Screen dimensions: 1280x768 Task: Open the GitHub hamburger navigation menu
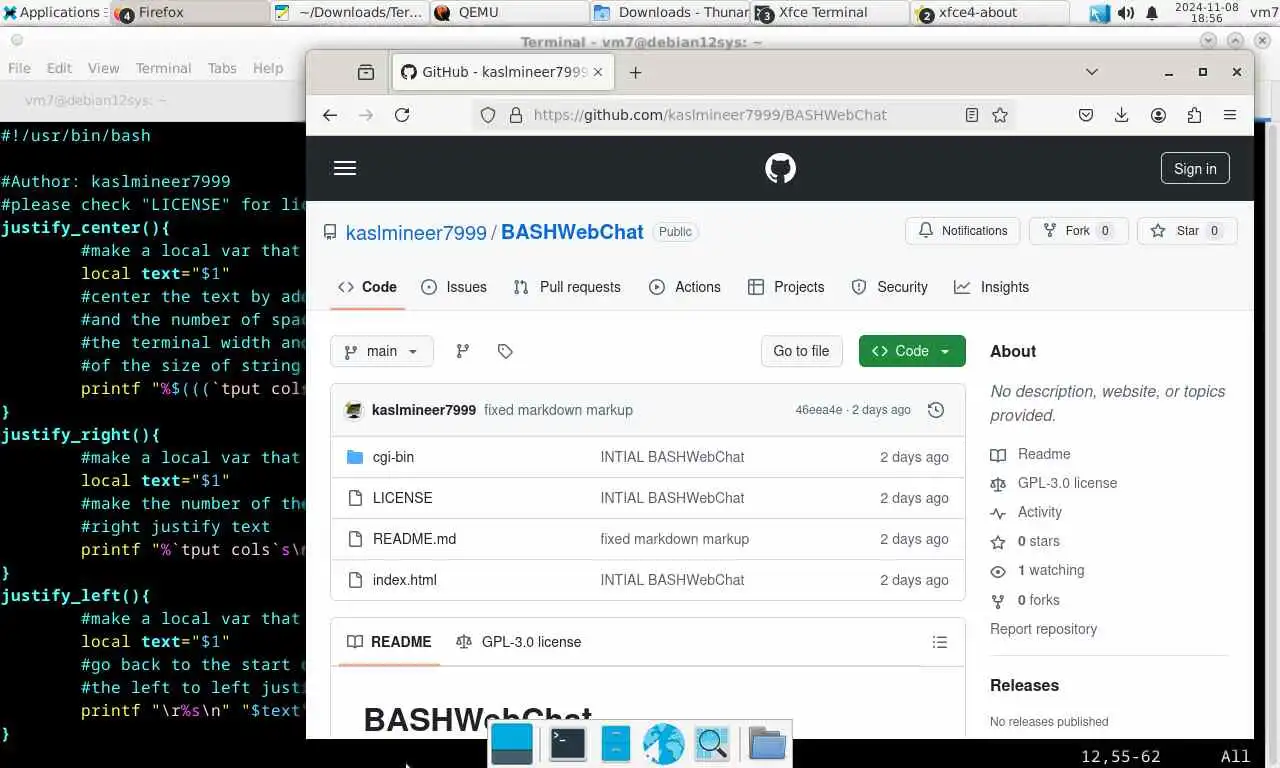[x=345, y=168]
